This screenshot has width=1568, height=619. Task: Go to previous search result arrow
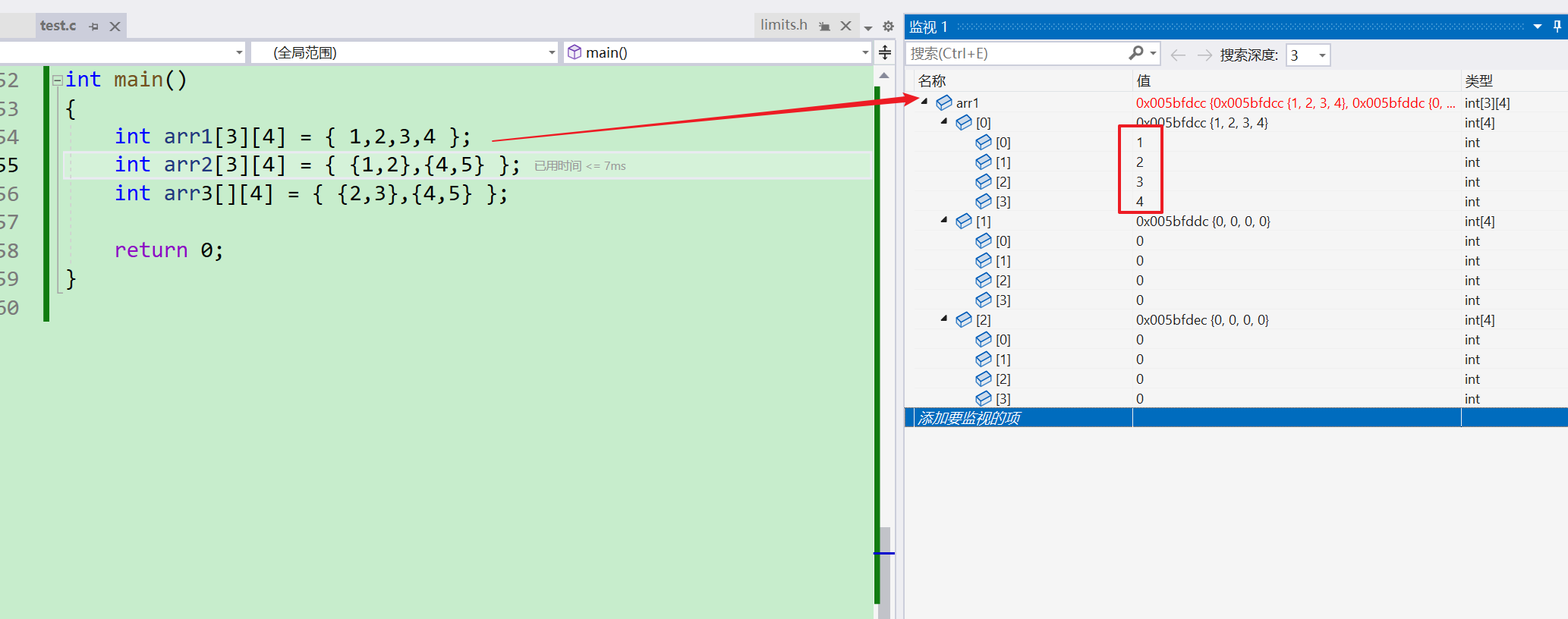[1178, 55]
